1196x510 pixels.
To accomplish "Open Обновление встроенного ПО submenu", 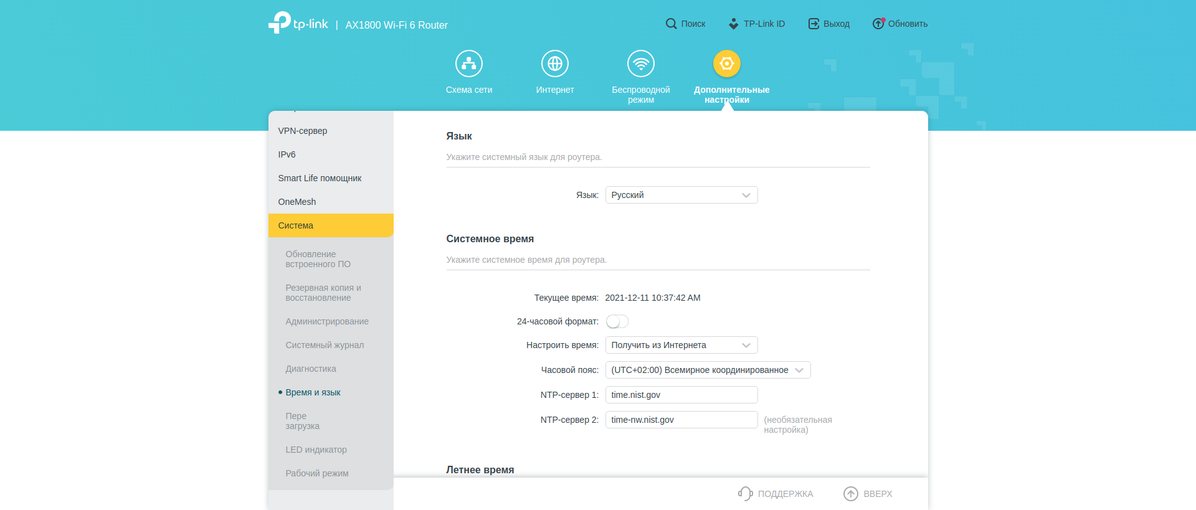I will (x=318, y=259).
